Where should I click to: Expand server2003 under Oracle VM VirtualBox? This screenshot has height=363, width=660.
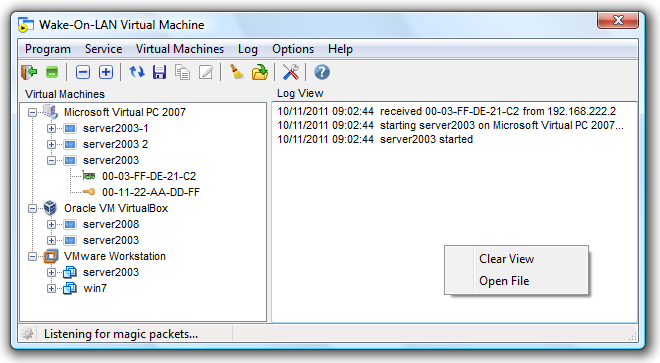click(51, 240)
